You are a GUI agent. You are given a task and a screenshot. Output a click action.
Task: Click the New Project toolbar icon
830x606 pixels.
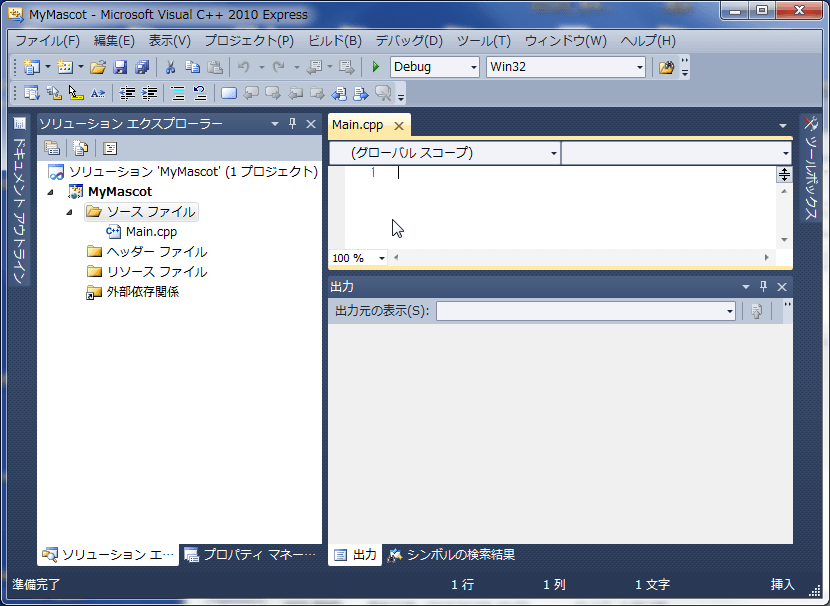31,67
